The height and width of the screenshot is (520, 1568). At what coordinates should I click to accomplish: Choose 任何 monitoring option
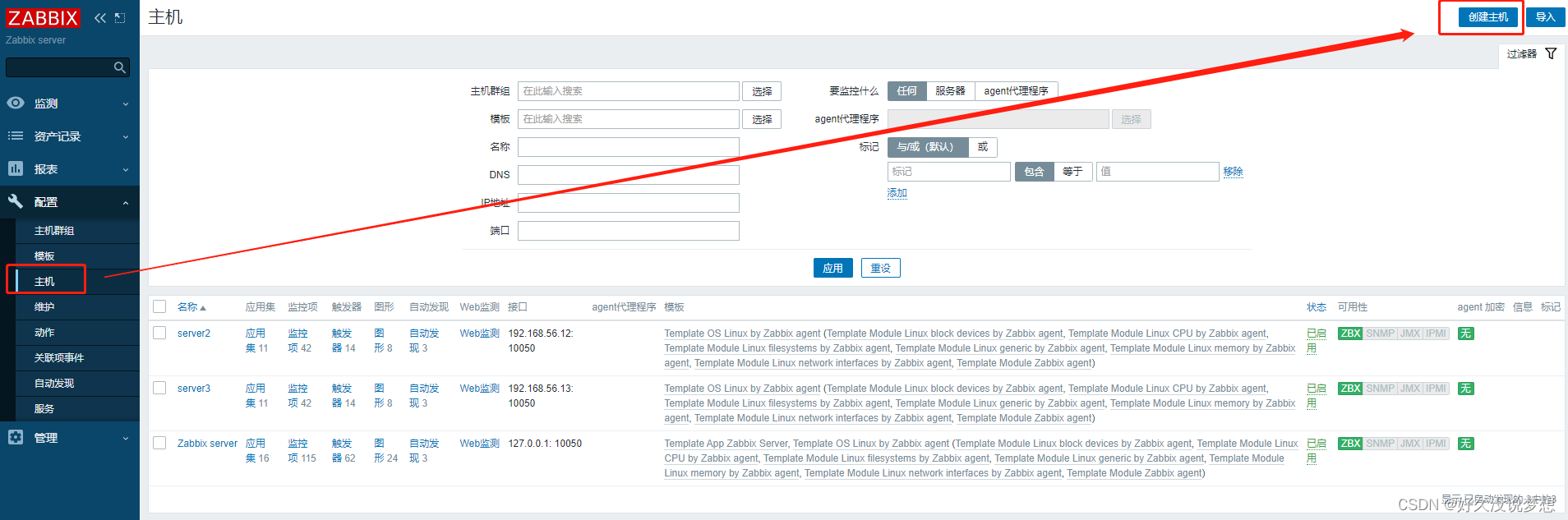click(x=906, y=91)
